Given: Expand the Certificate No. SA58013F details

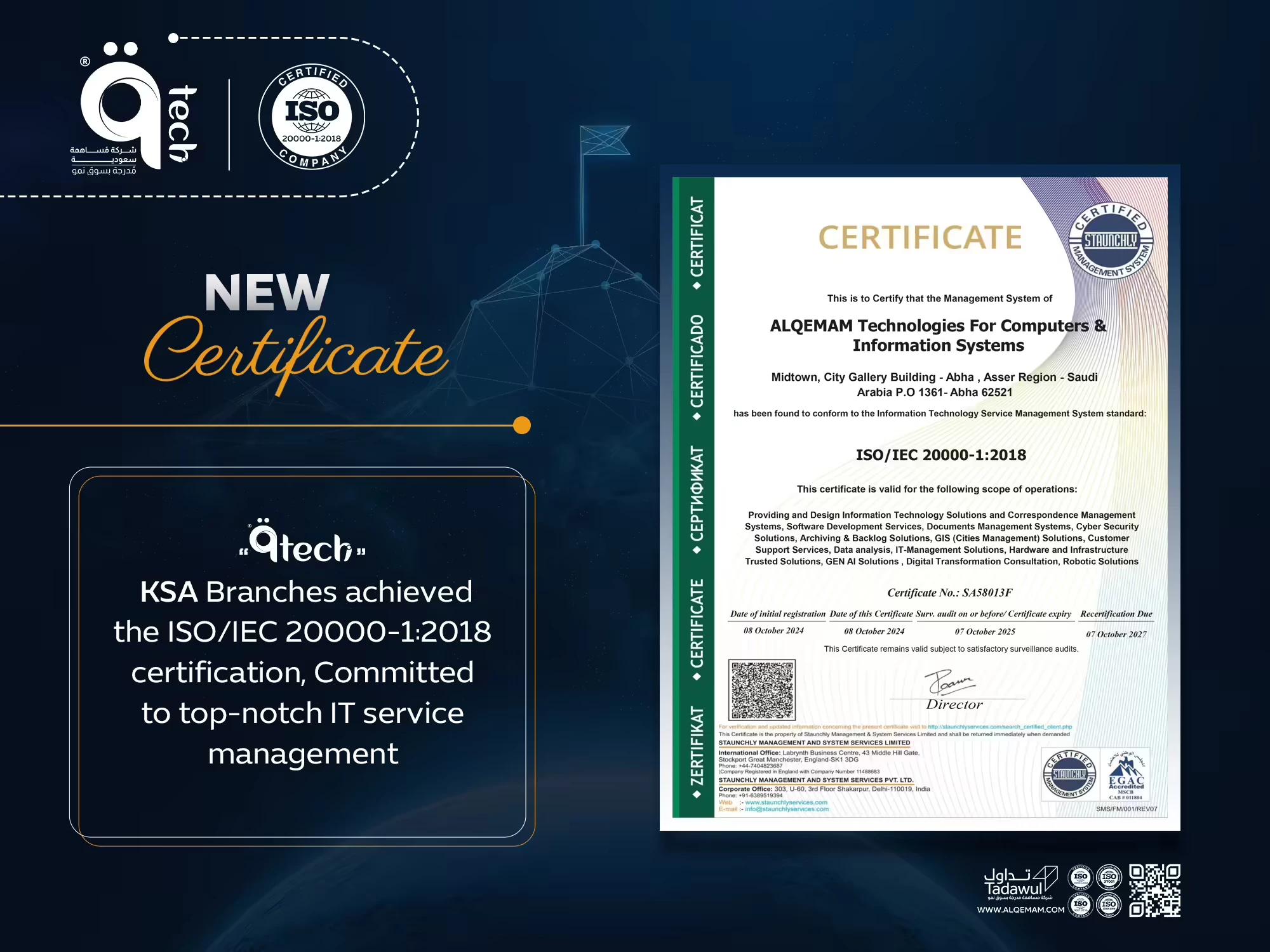Looking at the screenshot, I should point(949,592).
